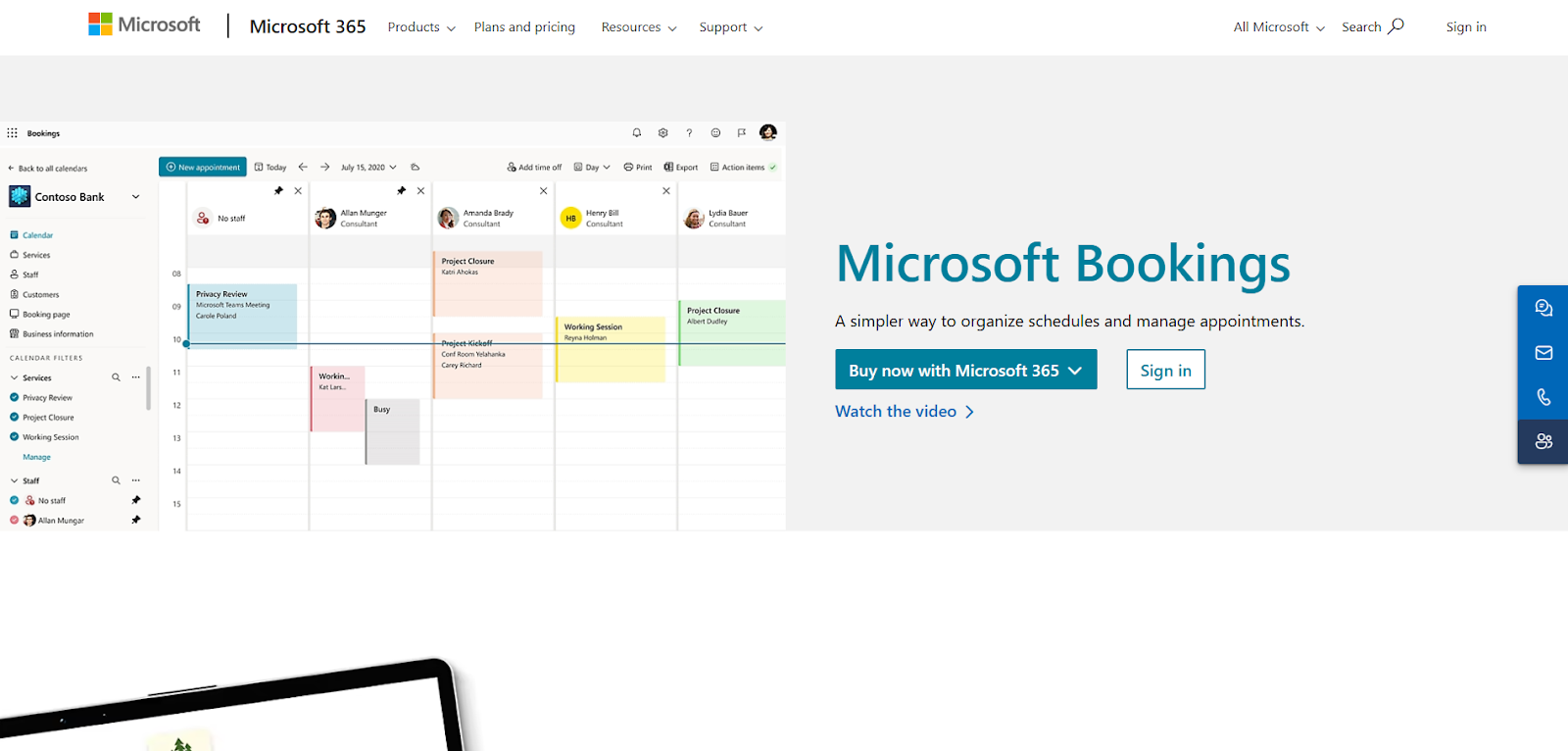Uncheck the No staff filter checkbox
The image size is (1568, 751).
click(x=14, y=500)
